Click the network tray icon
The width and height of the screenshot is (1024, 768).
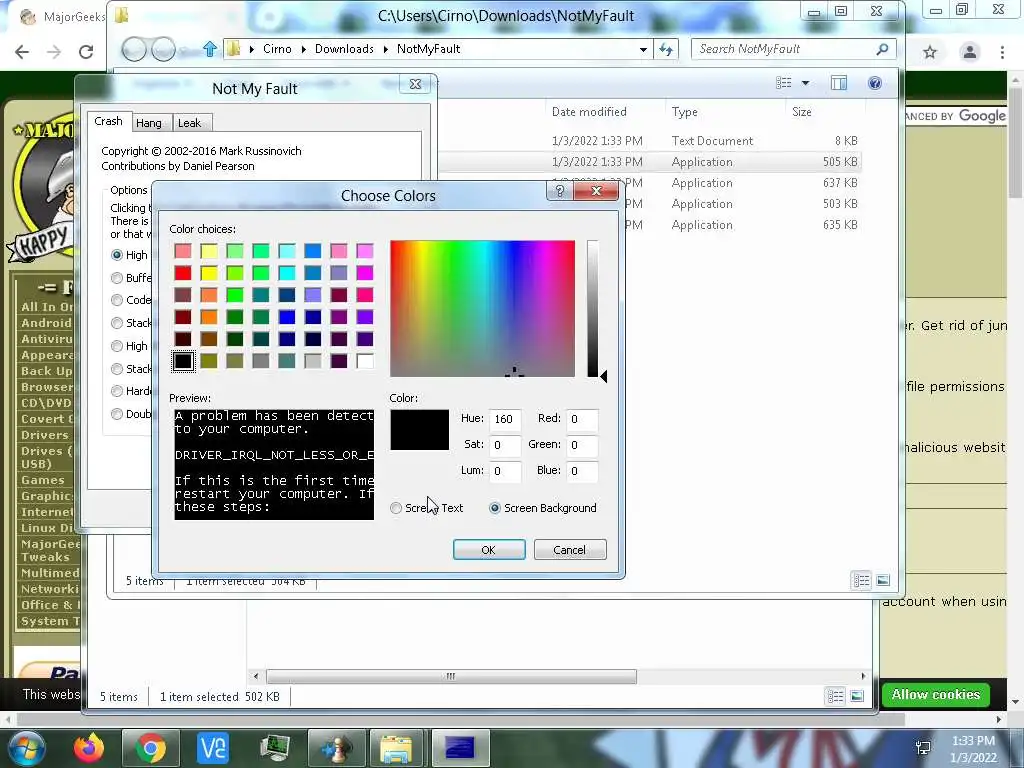pos(923,748)
